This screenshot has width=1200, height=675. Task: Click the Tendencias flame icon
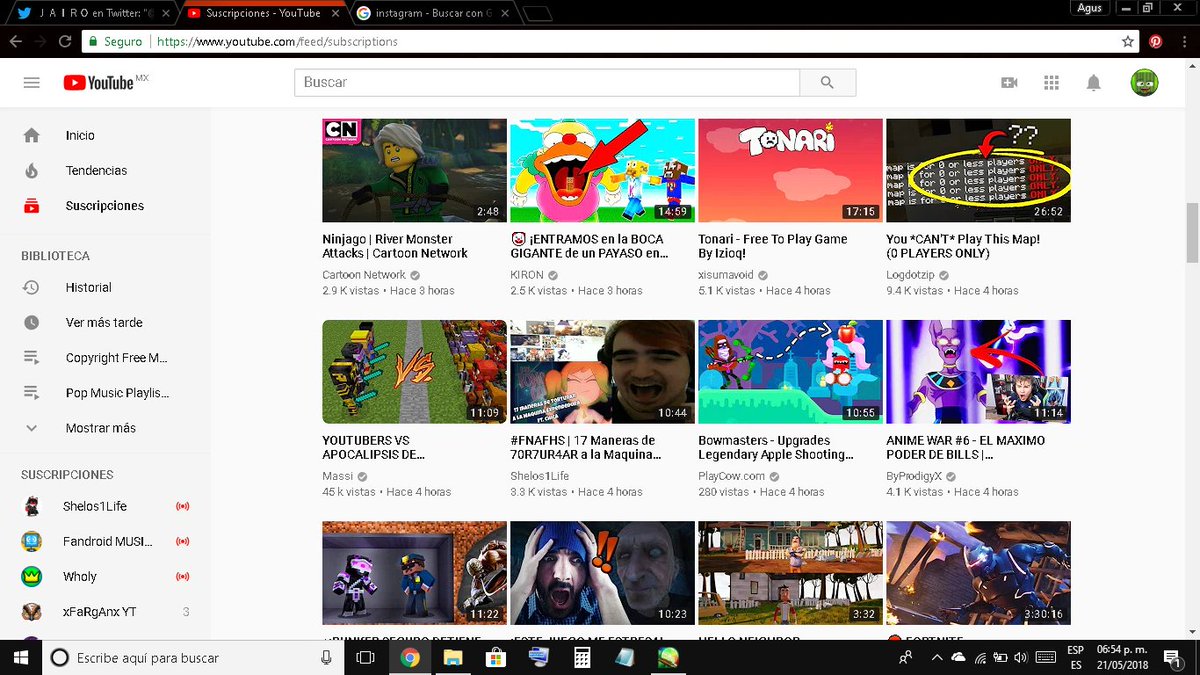tap(32, 171)
